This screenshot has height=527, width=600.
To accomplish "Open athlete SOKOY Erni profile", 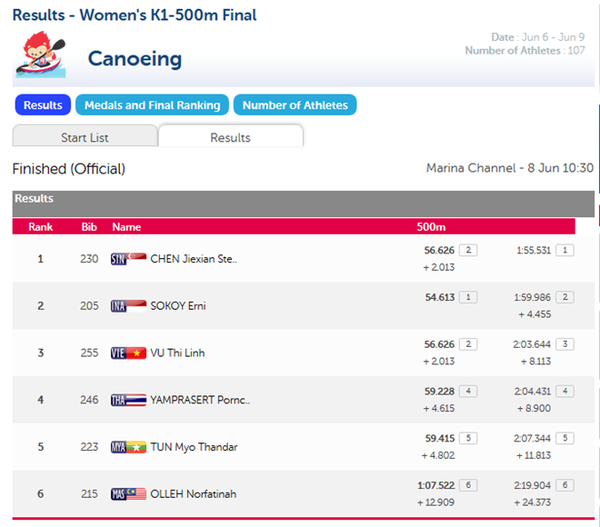I will point(178,306).
